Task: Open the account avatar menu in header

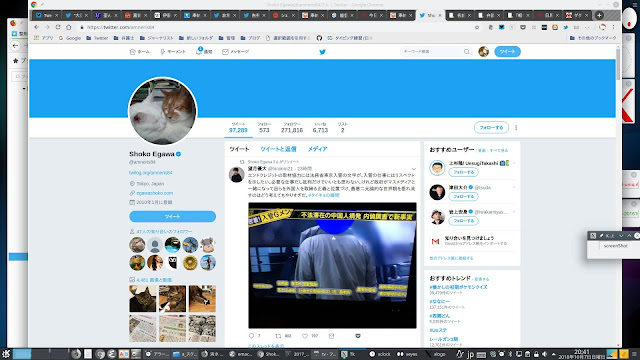Action: pyautogui.click(x=484, y=52)
